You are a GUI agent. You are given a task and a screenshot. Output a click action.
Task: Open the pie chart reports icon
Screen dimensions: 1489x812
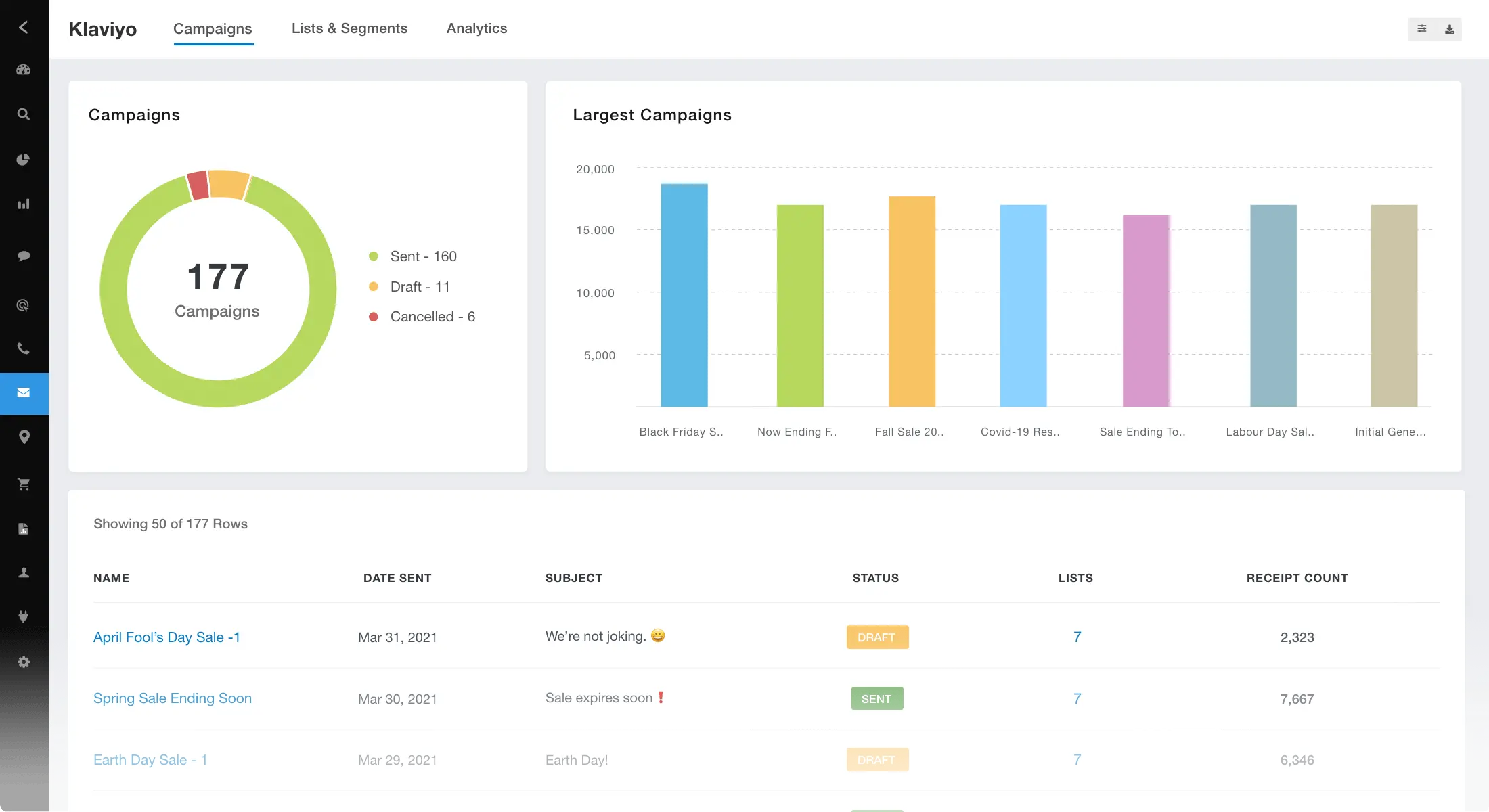tap(24, 160)
